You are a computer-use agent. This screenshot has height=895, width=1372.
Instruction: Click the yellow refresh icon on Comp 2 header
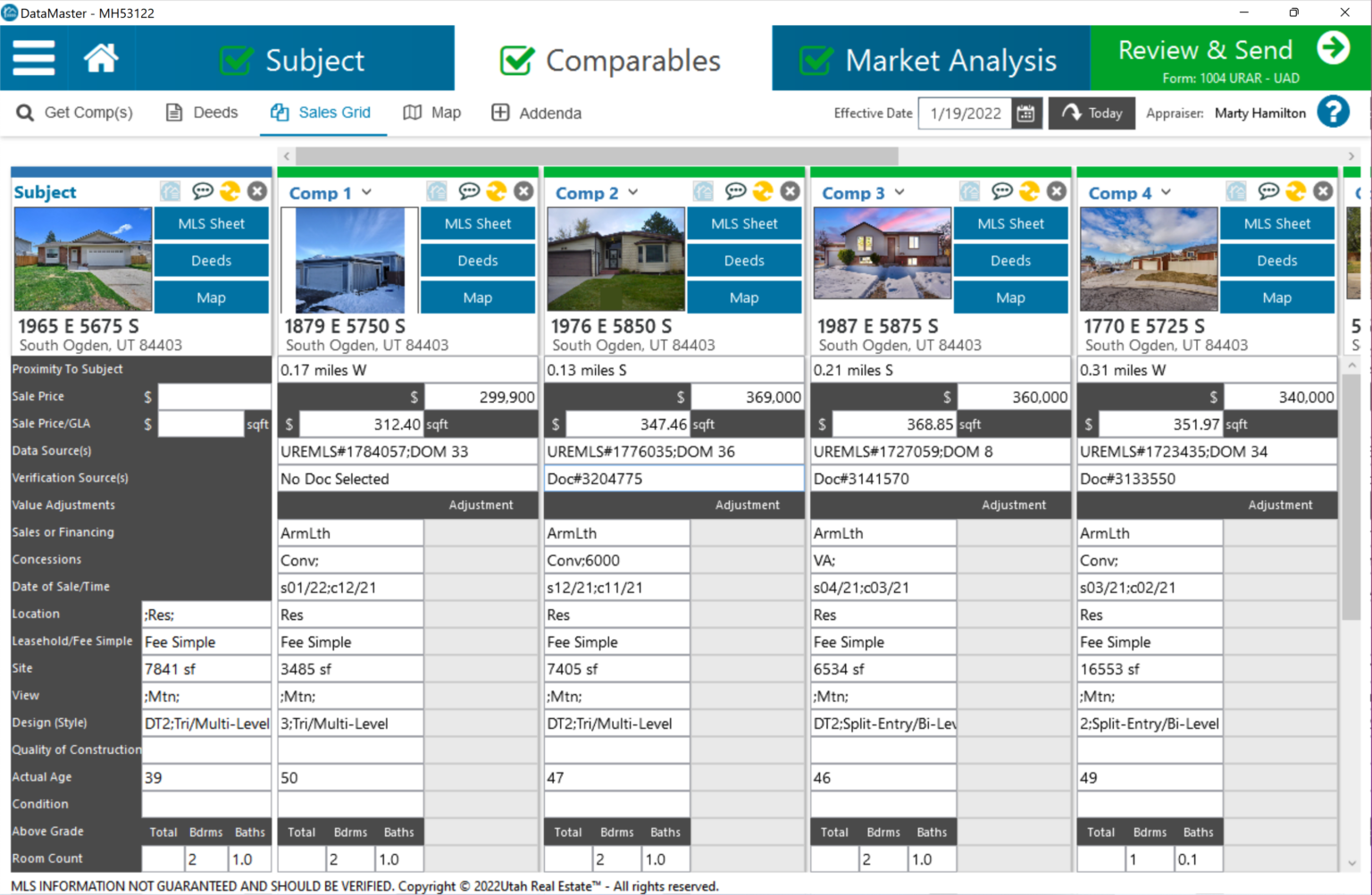763,190
